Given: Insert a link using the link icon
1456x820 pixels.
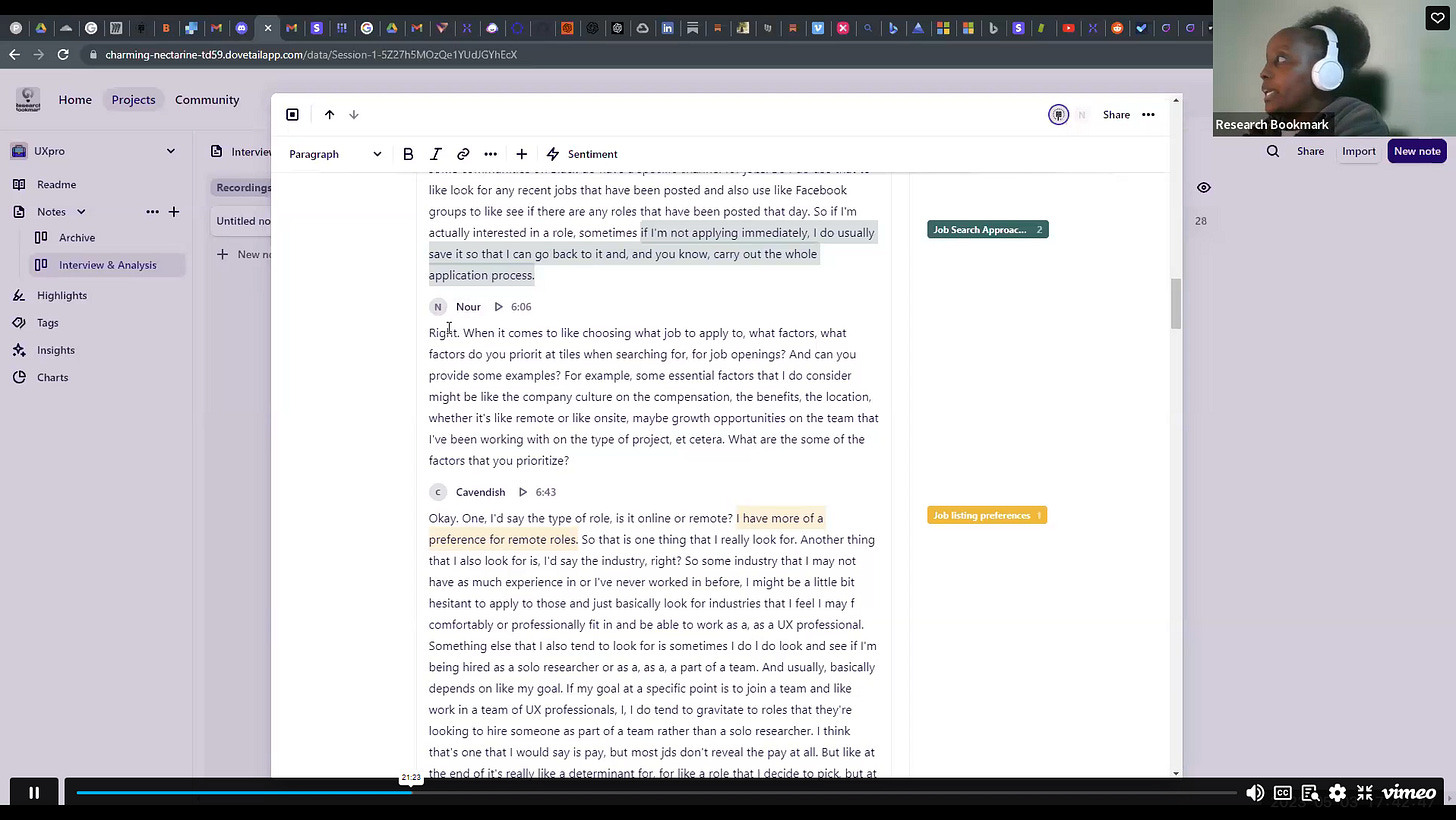Looking at the screenshot, I should point(463,154).
